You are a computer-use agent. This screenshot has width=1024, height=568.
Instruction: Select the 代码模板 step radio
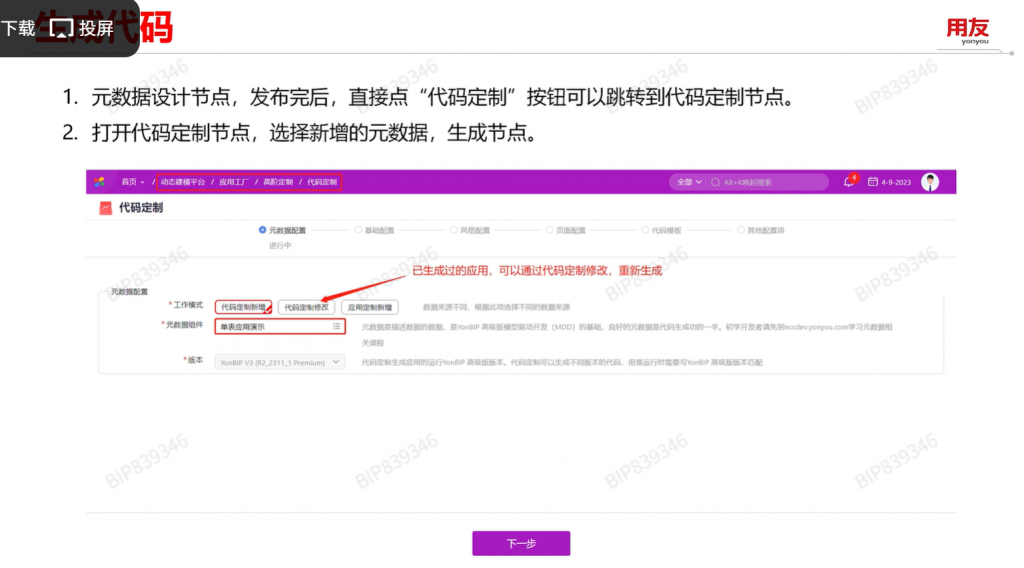[x=644, y=230]
